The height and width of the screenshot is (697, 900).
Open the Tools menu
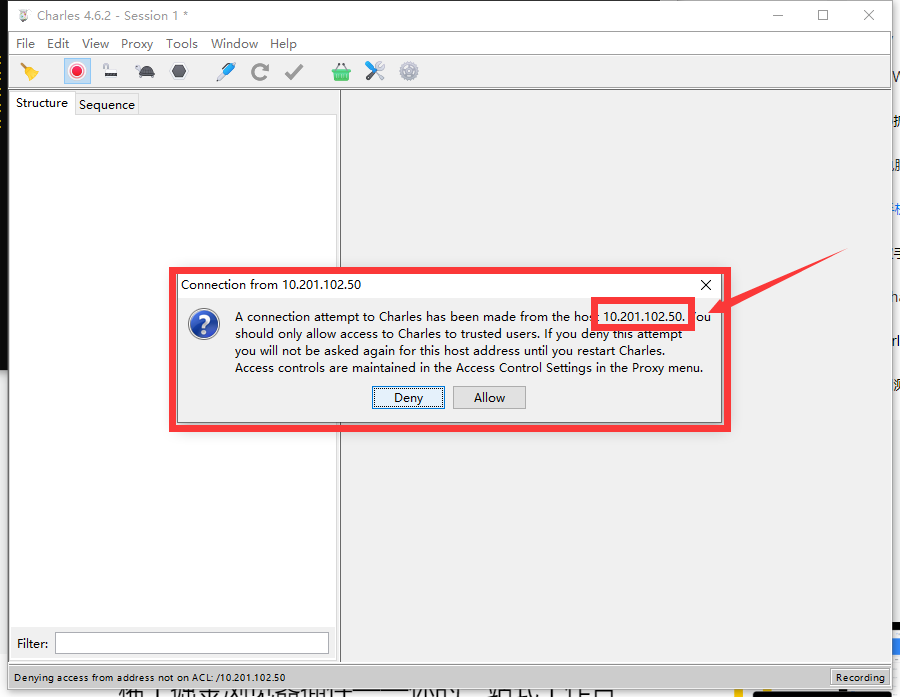click(182, 44)
